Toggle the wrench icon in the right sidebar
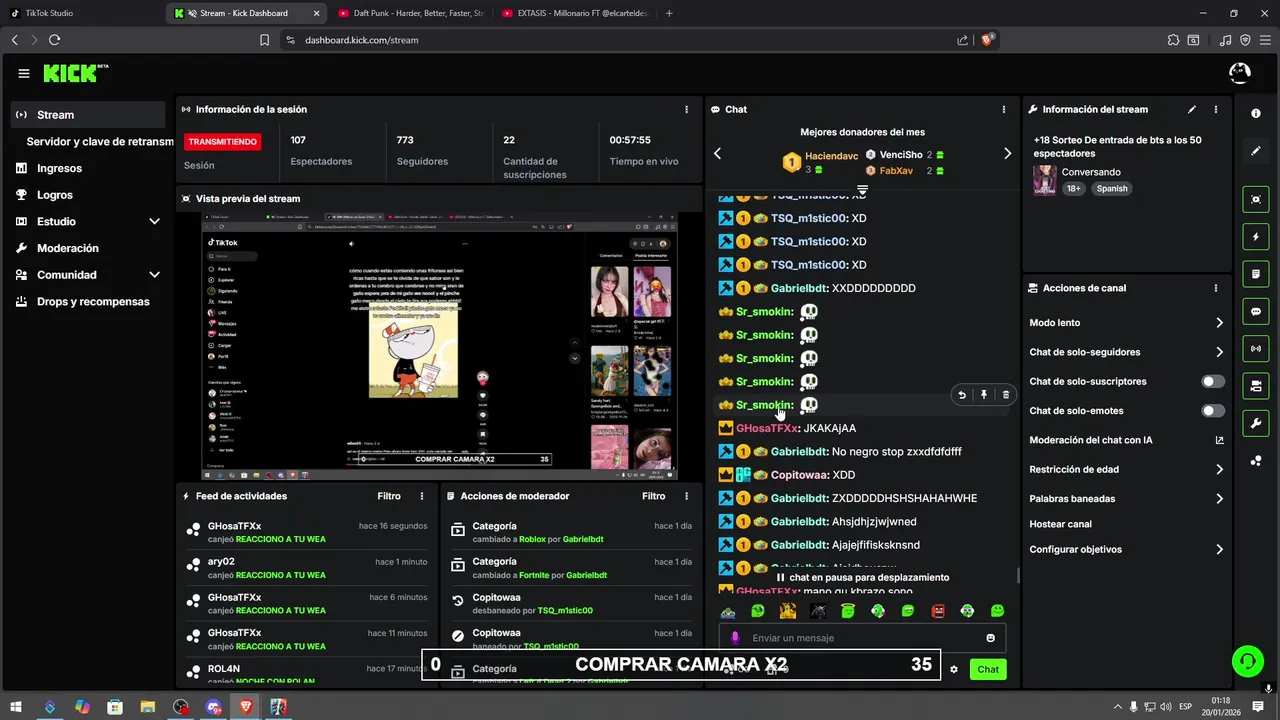The width and height of the screenshot is (1280, 720). click(1256, 423)
